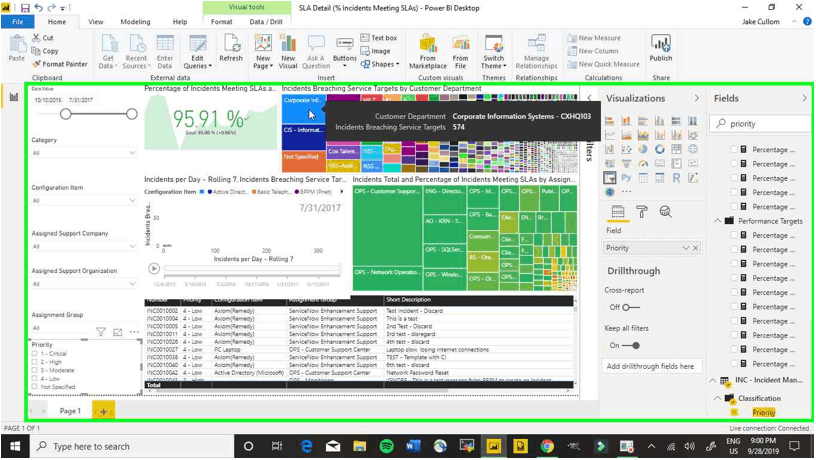Open the File menu

point(18,22)
